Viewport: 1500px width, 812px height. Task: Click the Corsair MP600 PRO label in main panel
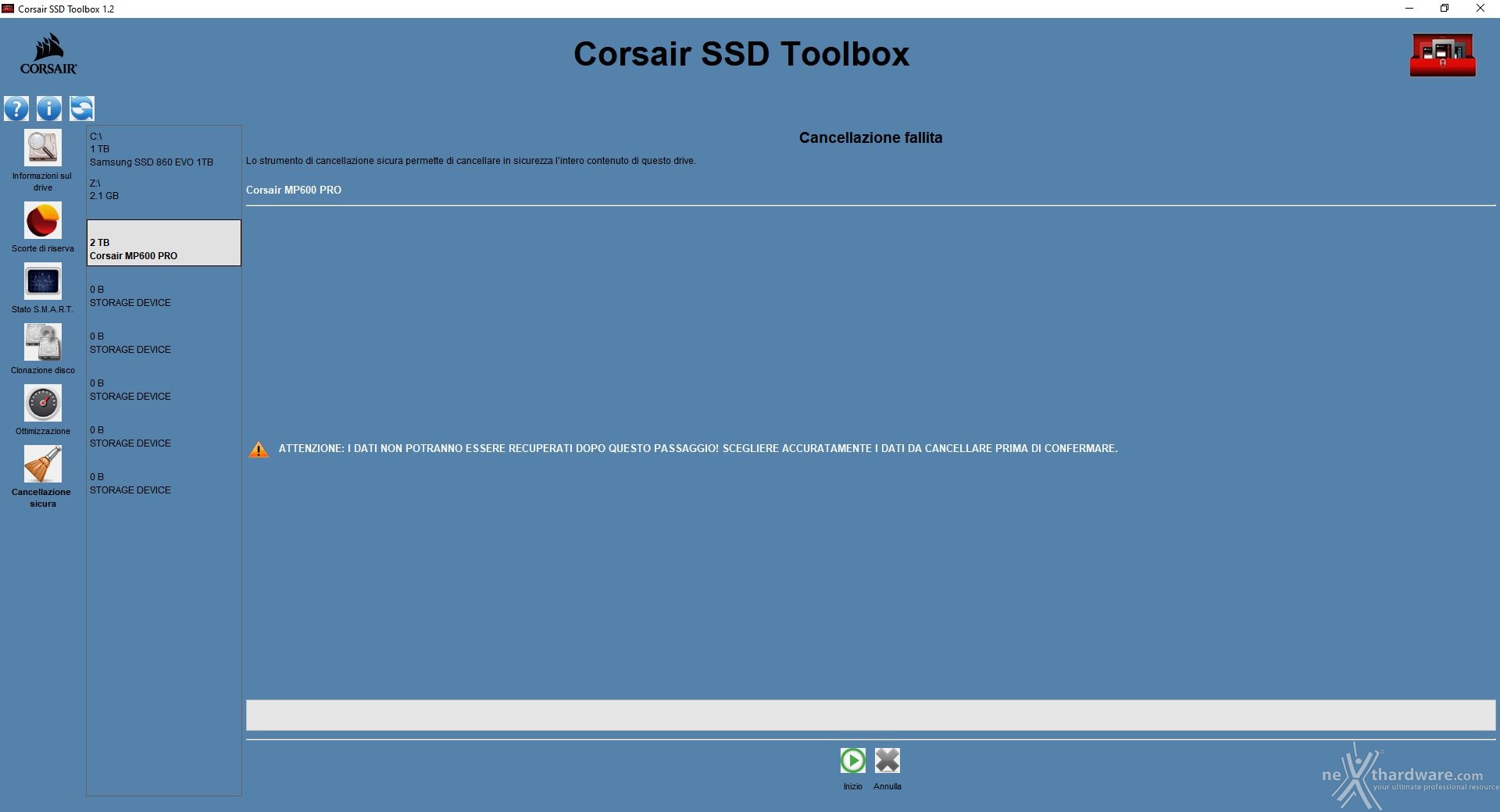(x=294, y=190)
